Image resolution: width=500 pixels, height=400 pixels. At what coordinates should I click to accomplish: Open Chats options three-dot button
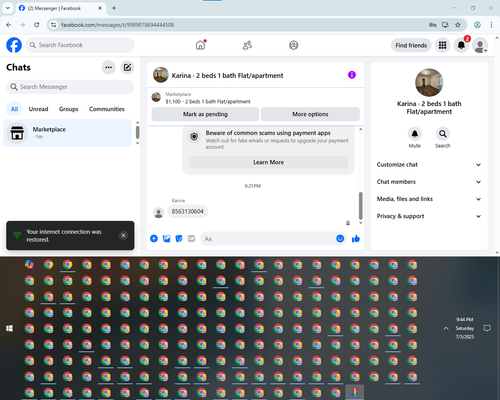click(108, 67)
